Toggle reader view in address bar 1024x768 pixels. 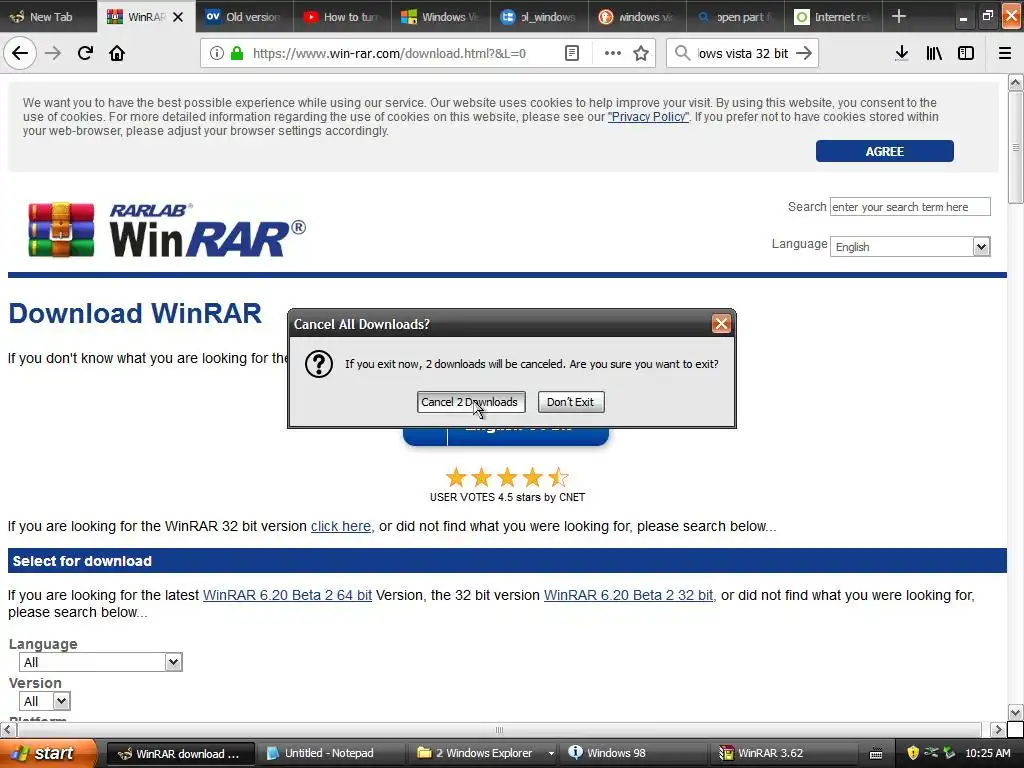point(571,53)
